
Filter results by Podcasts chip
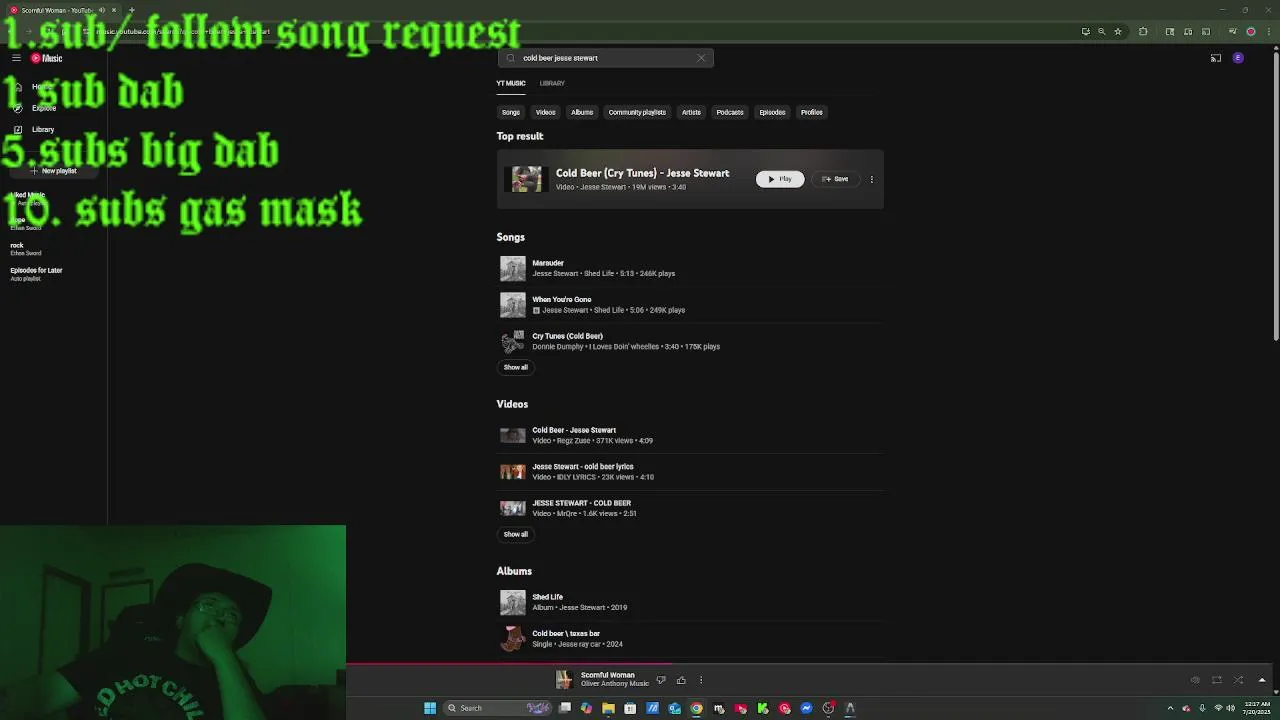(729, 112)
